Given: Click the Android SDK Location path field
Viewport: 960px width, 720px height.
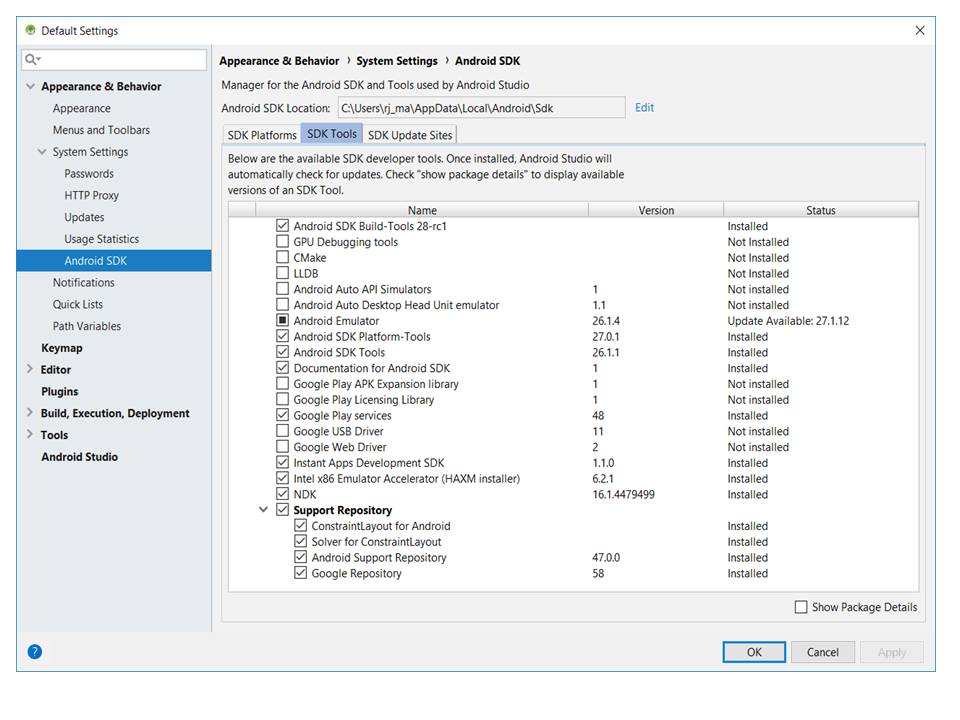Looking at the screenshot, I should 481,108.
